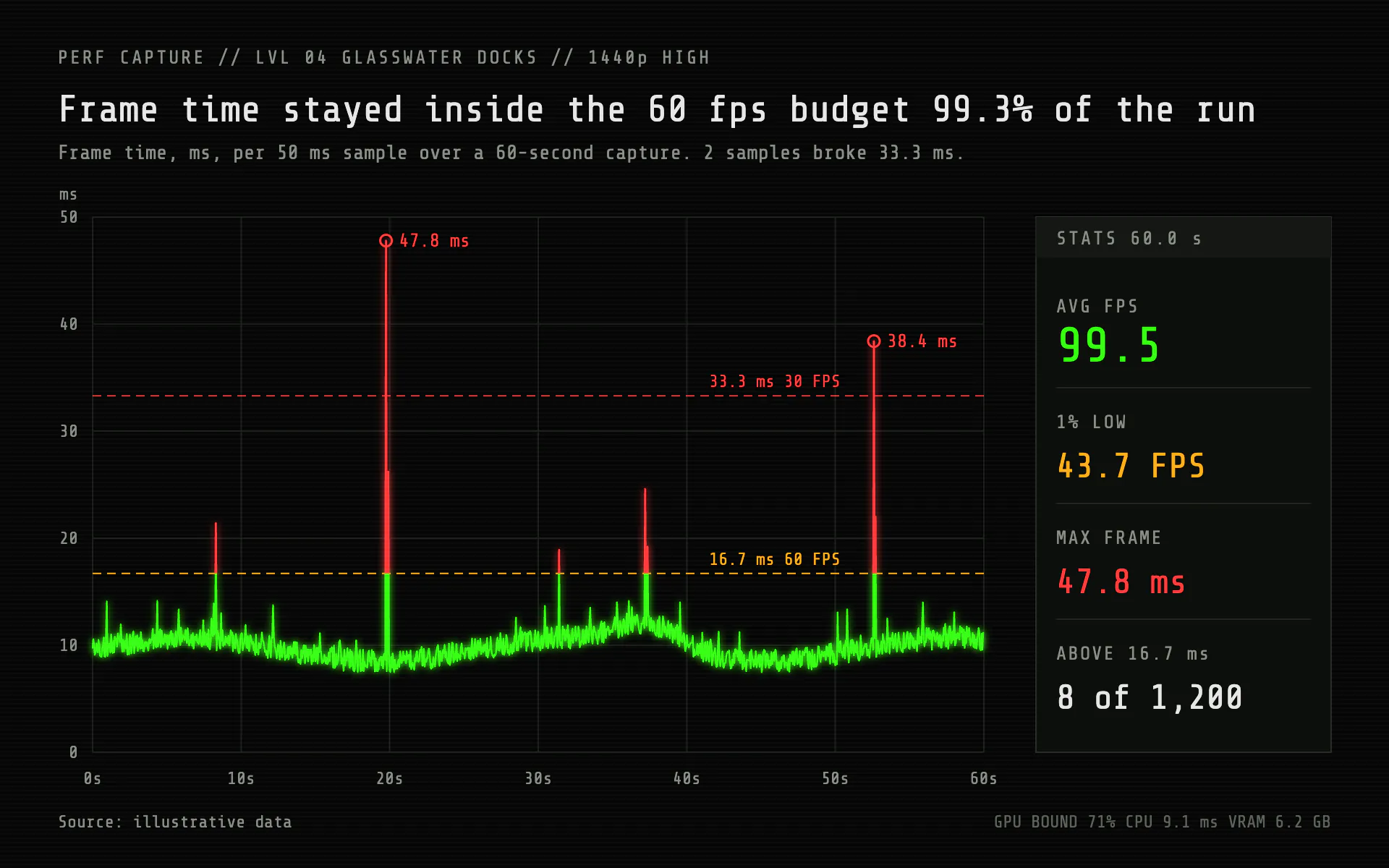The height and width of the screenshot is (868, 1389).
Task: Click the "33.3 ms 30 FPS" threshold label
Action: tap(775, 381)
